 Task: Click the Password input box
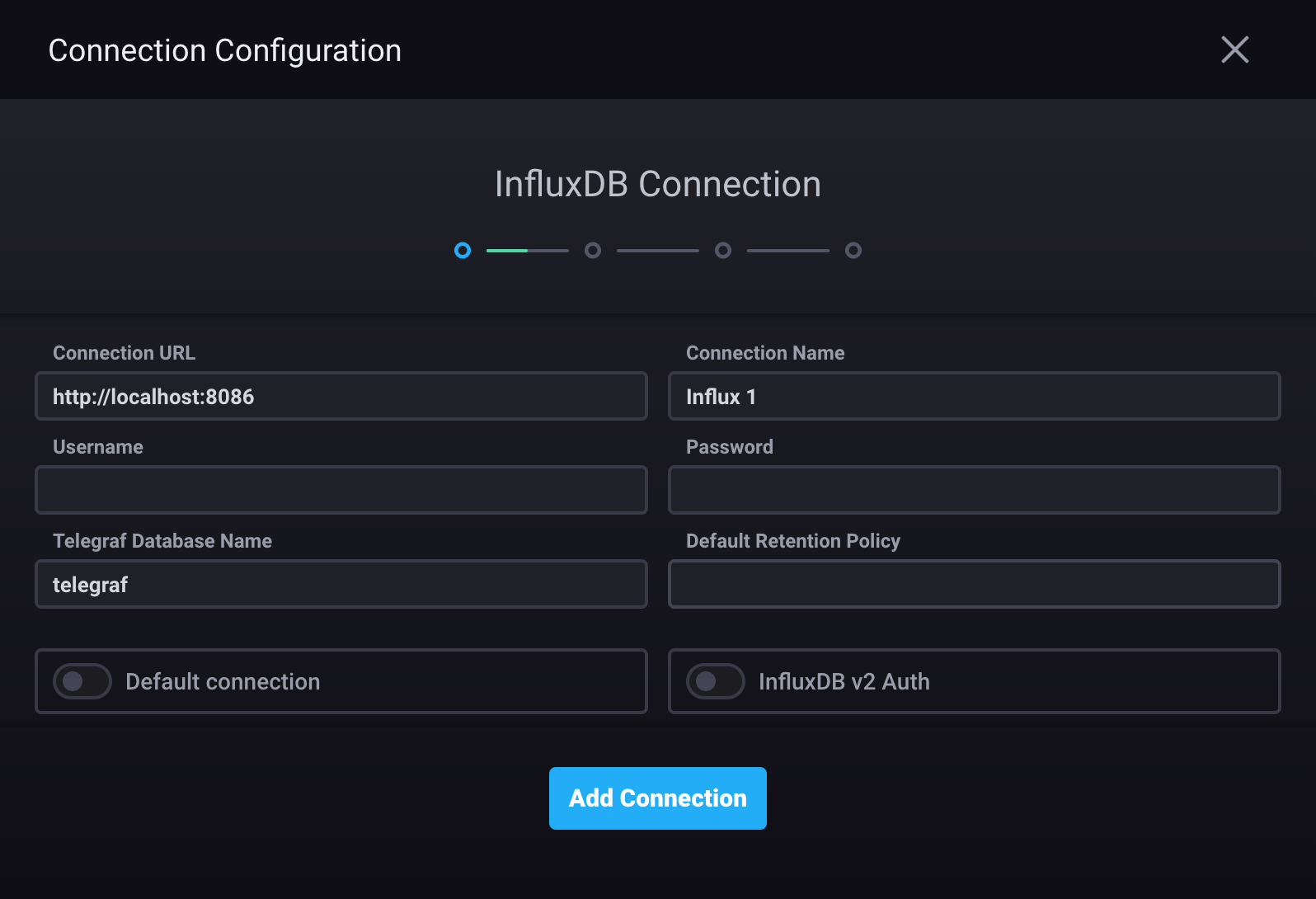[974, 490]
